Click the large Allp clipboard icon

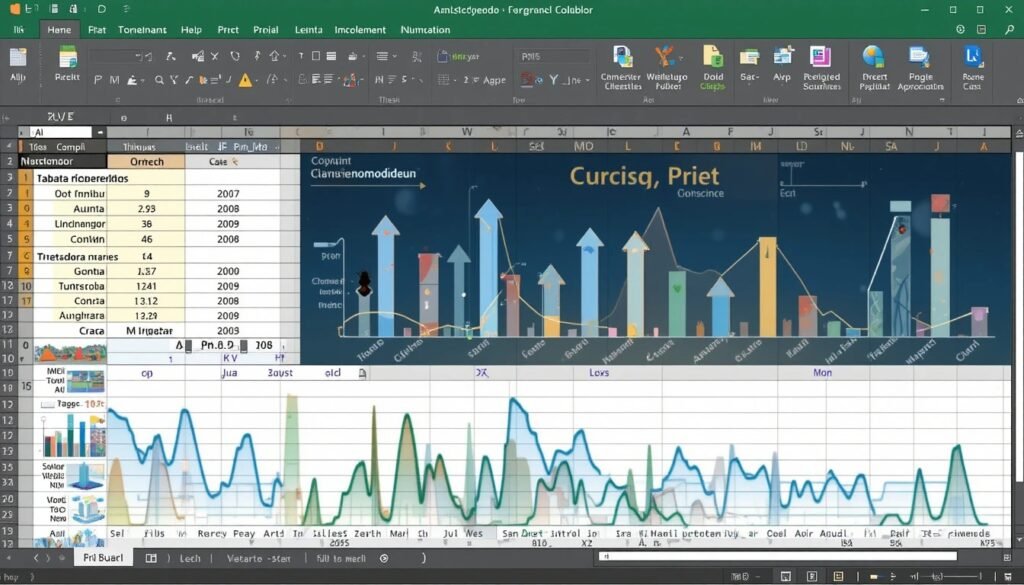click(18, 57)
